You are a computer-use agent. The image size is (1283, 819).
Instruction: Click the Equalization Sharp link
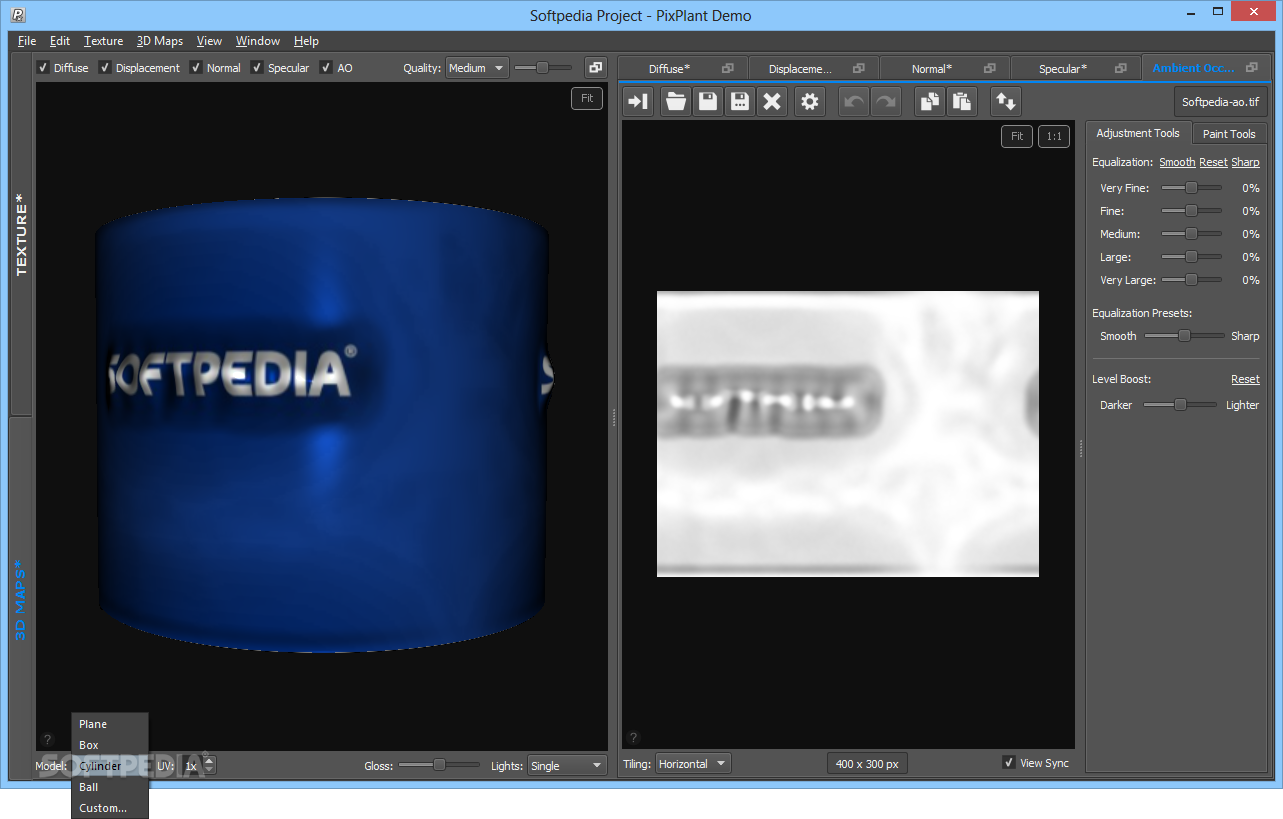point(1245,162)
